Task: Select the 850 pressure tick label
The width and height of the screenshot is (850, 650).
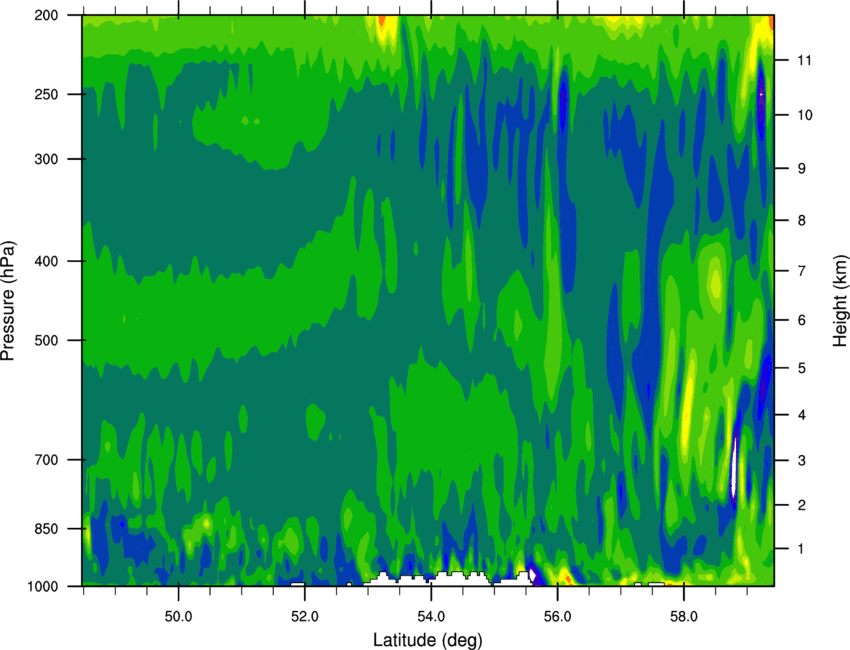Action: (46, 529)
